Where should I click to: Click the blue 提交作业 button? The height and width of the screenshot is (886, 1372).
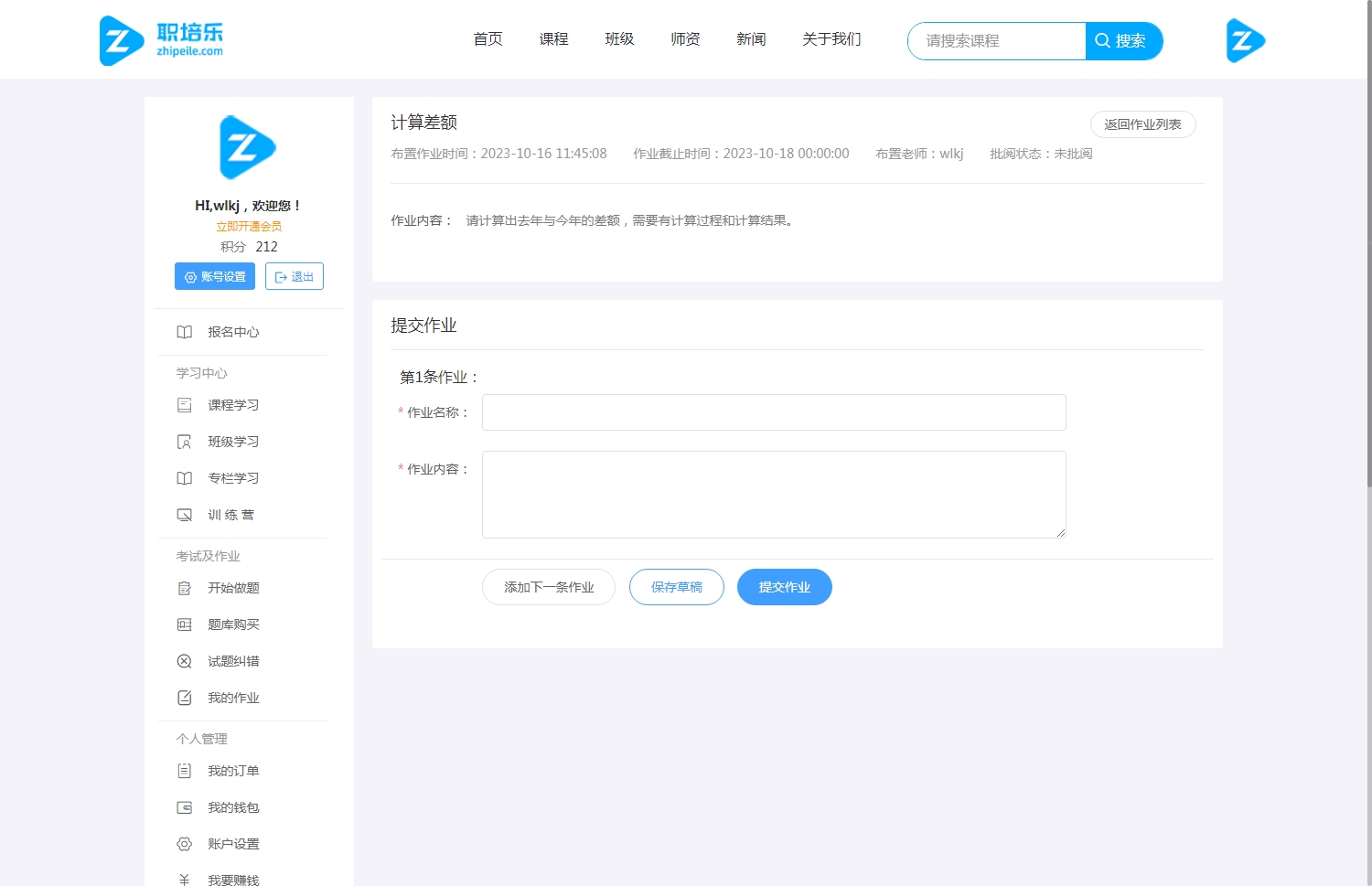[784, 587]
